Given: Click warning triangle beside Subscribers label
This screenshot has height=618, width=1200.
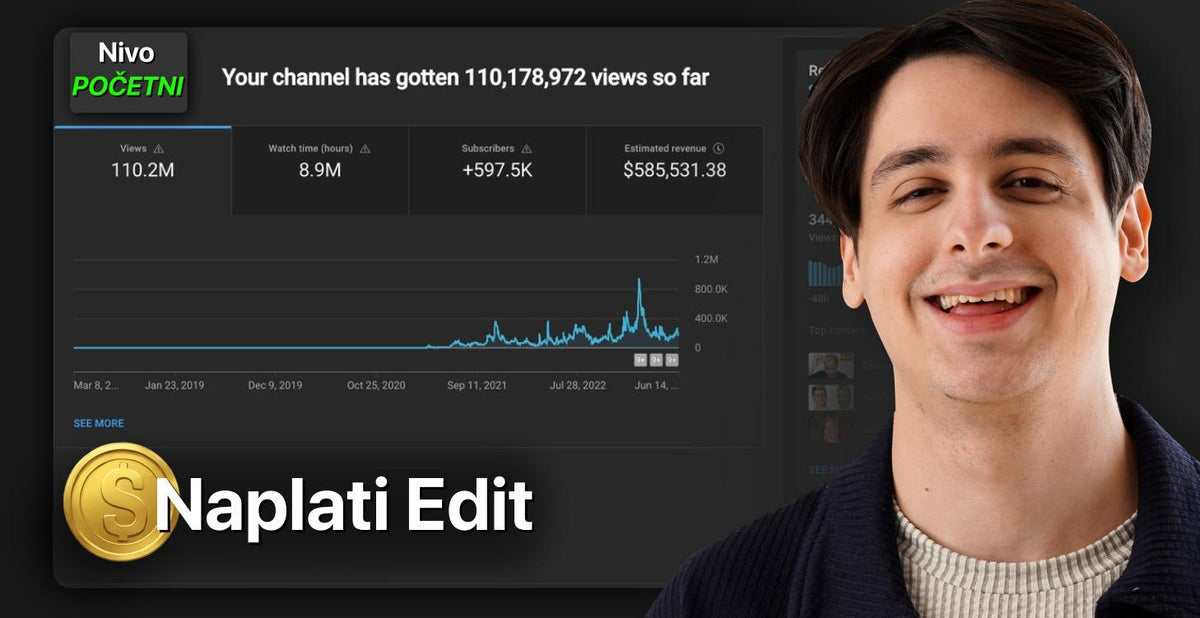Looking at the screenshot, I should click(526, 149).
